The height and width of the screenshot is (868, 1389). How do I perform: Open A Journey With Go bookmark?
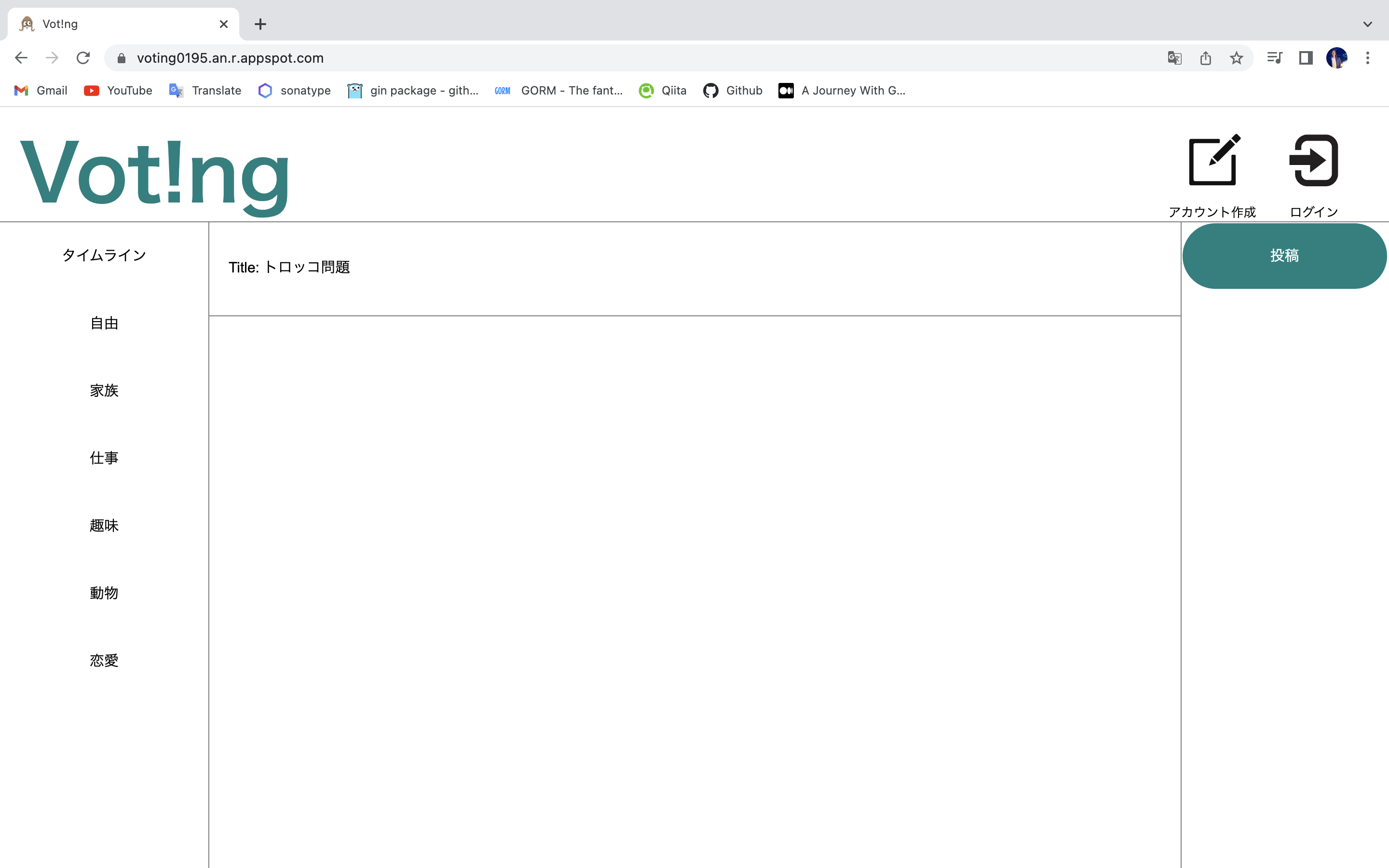pos(842,91)
